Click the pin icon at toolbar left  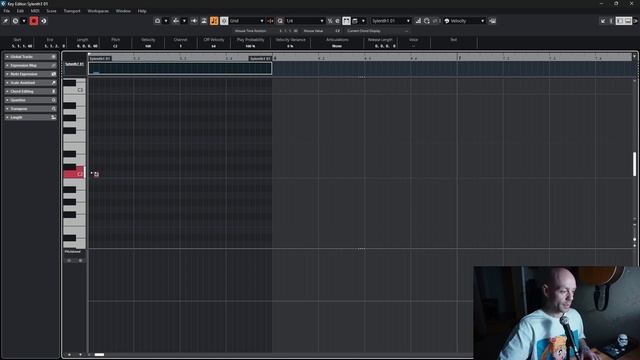pyautogui.click(x=6, y=21)
